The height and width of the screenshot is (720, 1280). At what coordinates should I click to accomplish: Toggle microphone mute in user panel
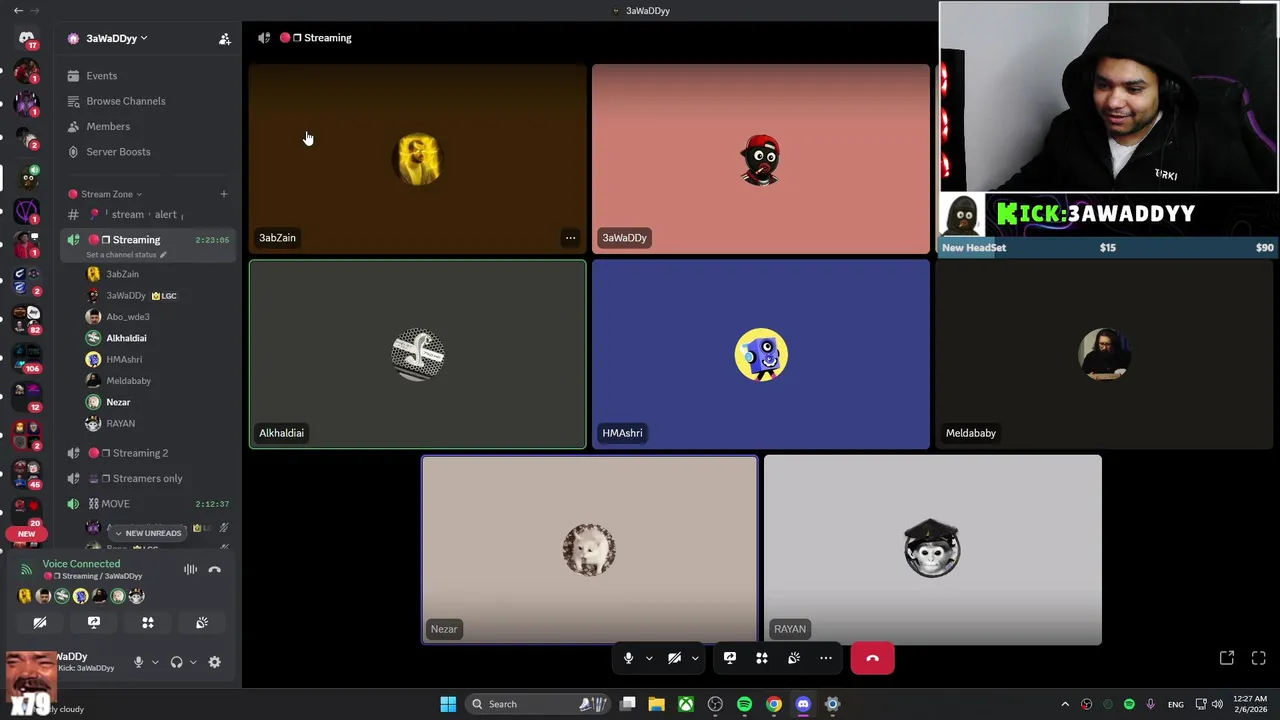point(138,662)
